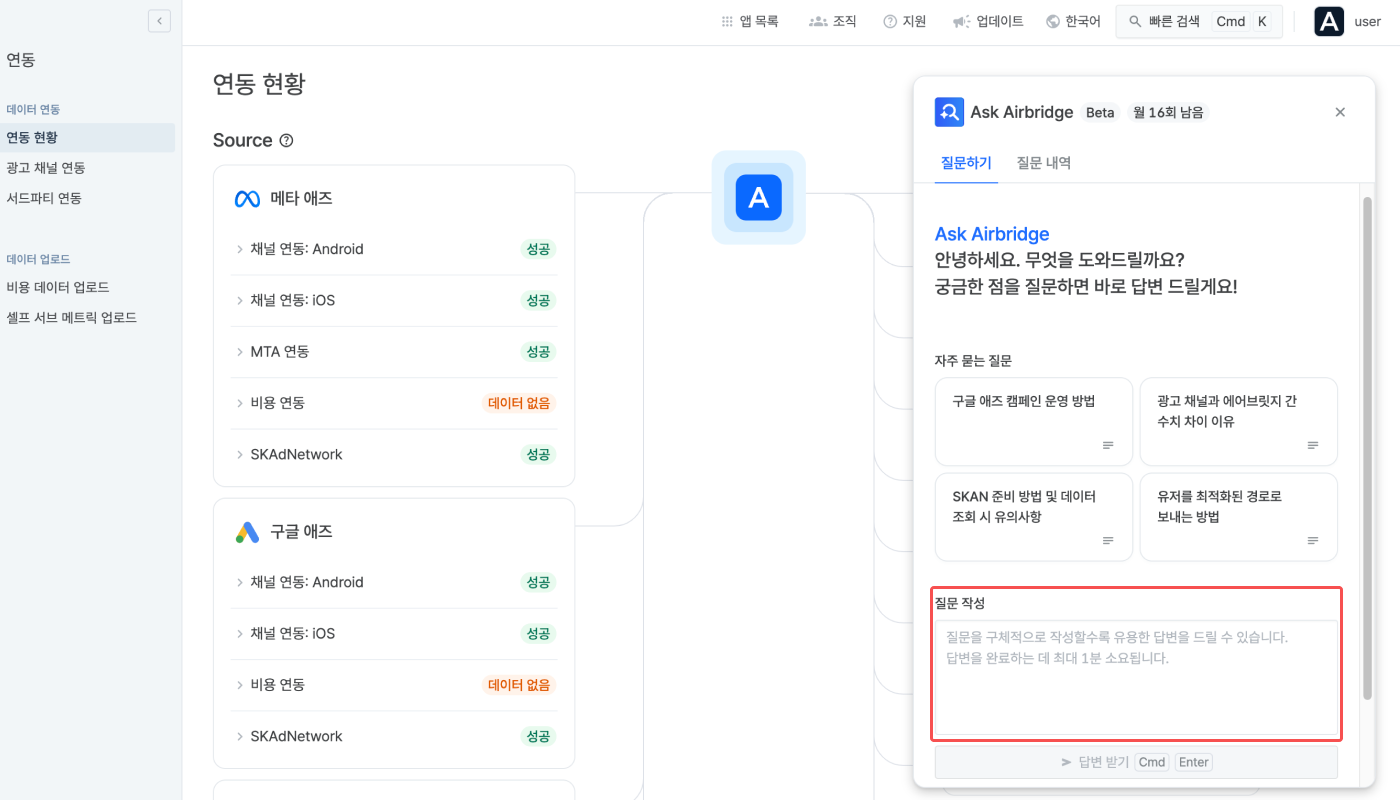The width and height of the screenshot is (1400, 800).
Task: Click the Ask Airbridge panel scrollbar
Action: click(1368, 448)
